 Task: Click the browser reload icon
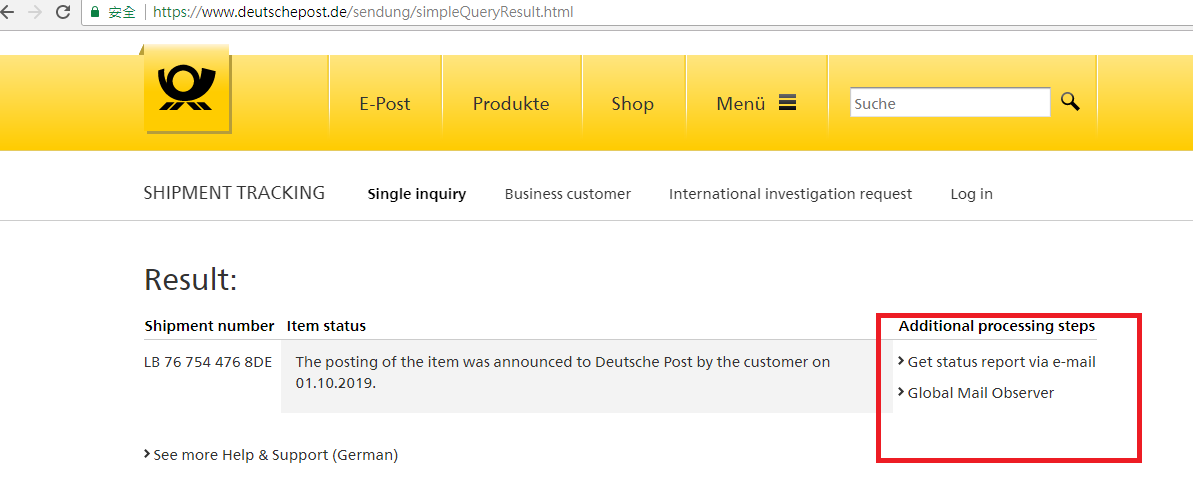pos(63,11)
